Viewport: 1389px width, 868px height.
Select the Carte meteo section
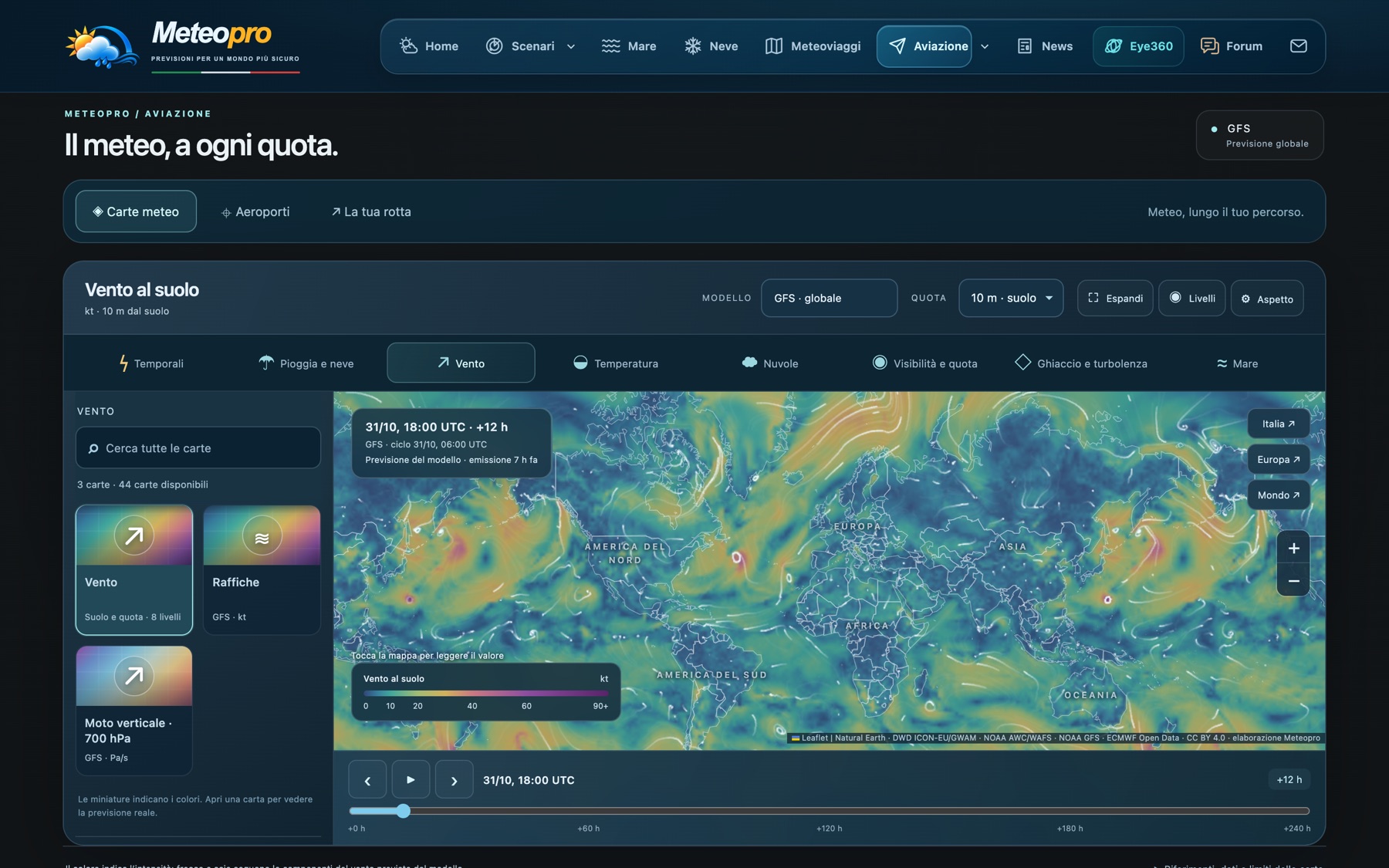tap(136, 211)
